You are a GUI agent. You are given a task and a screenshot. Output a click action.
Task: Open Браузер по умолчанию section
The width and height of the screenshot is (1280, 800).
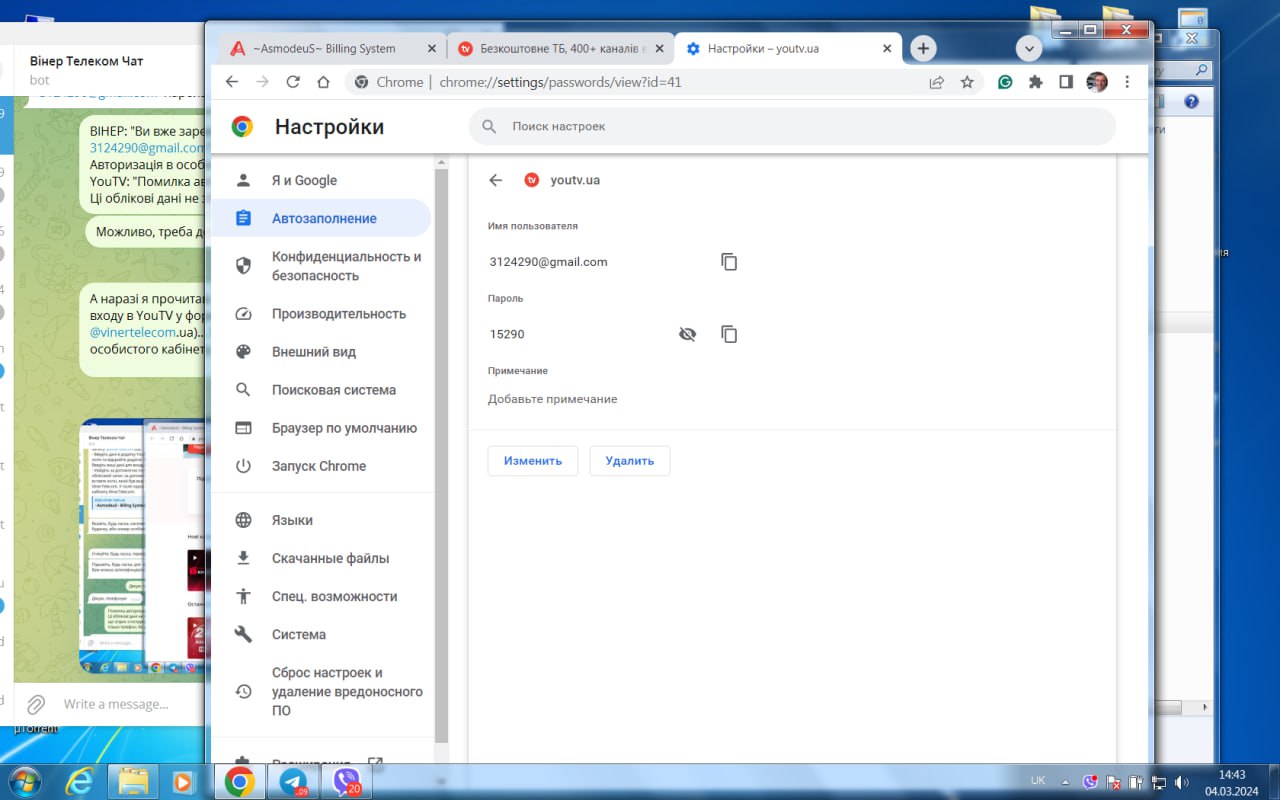pyautogui.click(x=321, y=428)
